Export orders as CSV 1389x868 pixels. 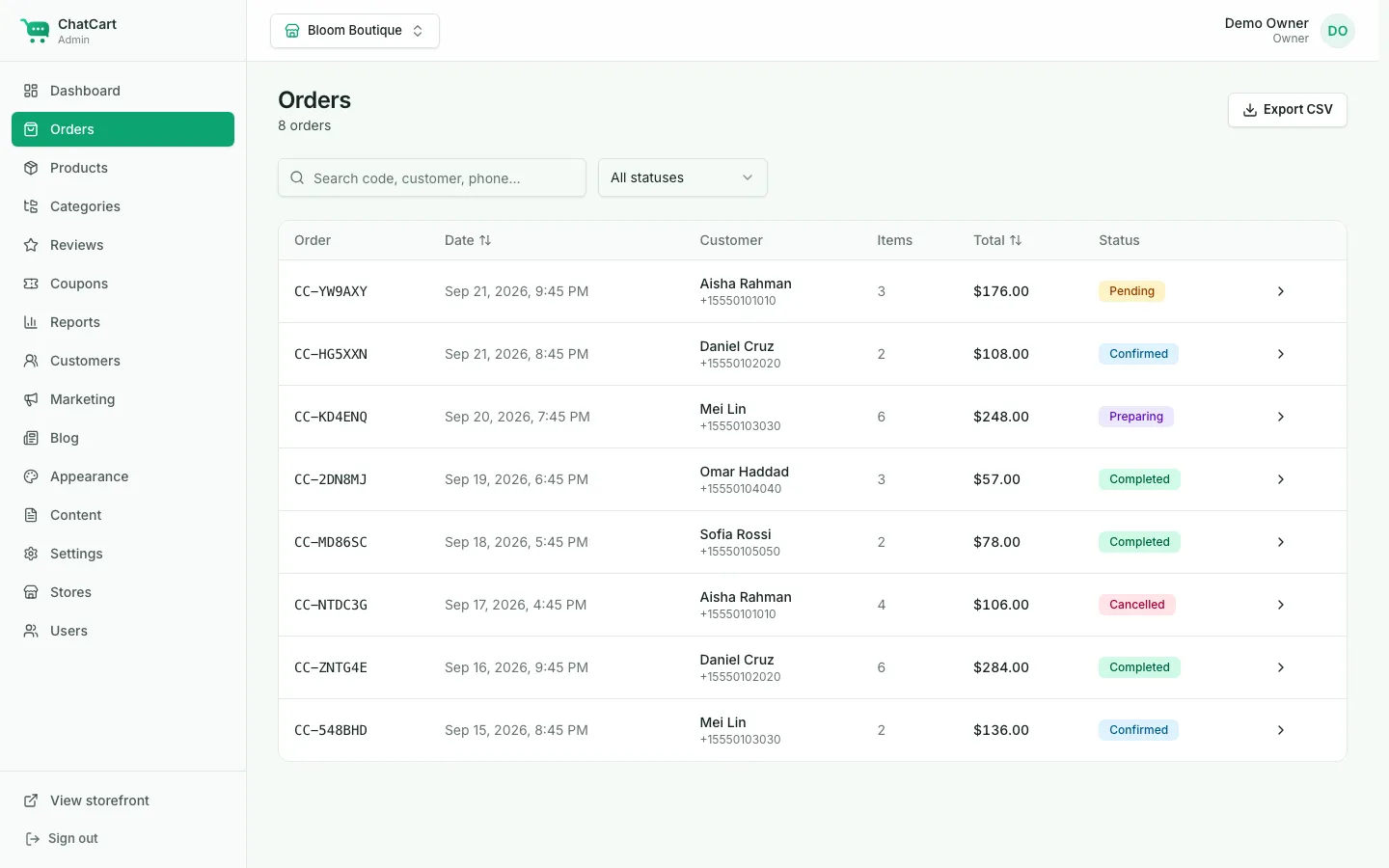pyautogui.click(x=1288, y=110)
